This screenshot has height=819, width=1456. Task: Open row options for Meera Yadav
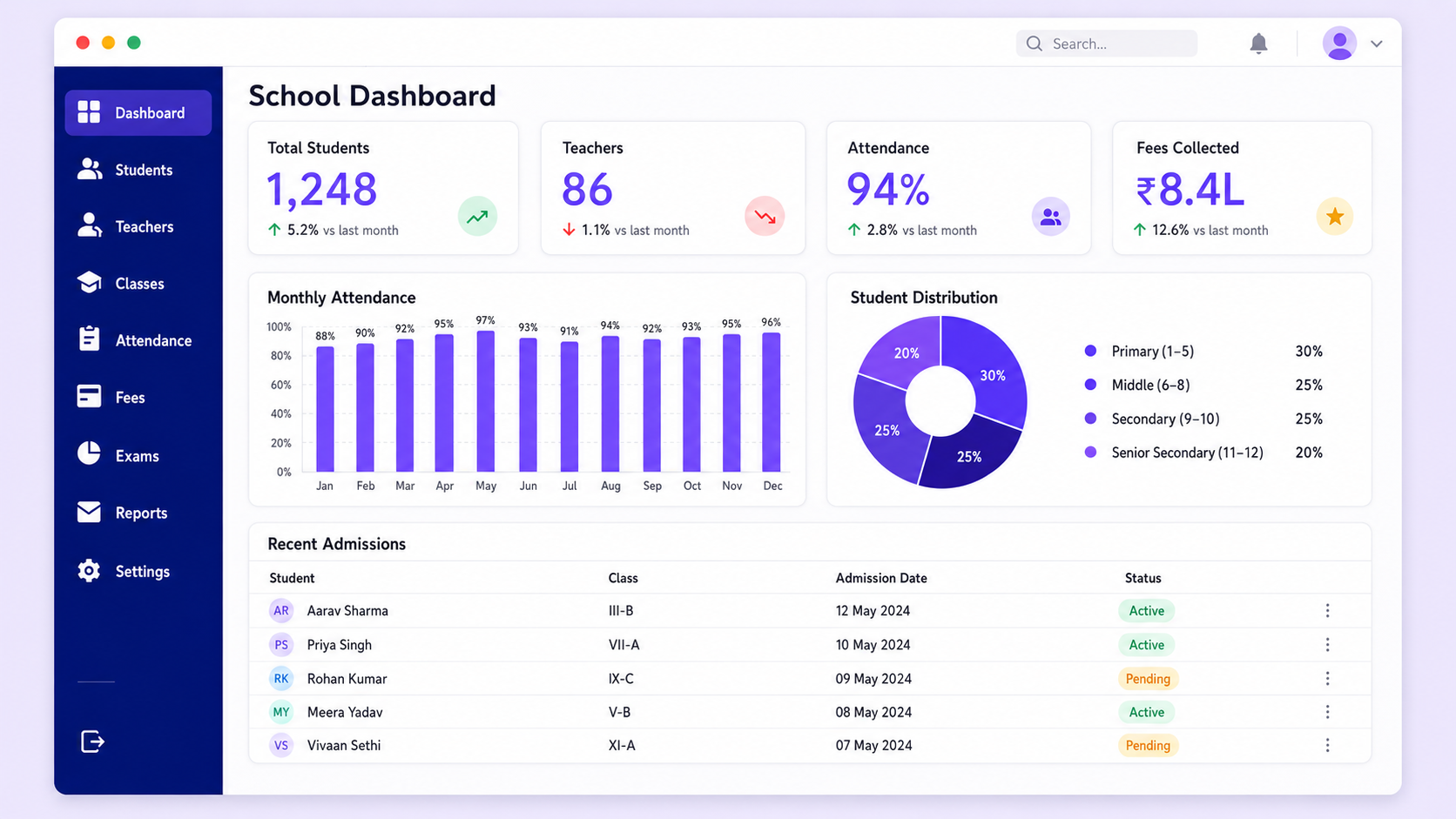tap(1327, 712)
